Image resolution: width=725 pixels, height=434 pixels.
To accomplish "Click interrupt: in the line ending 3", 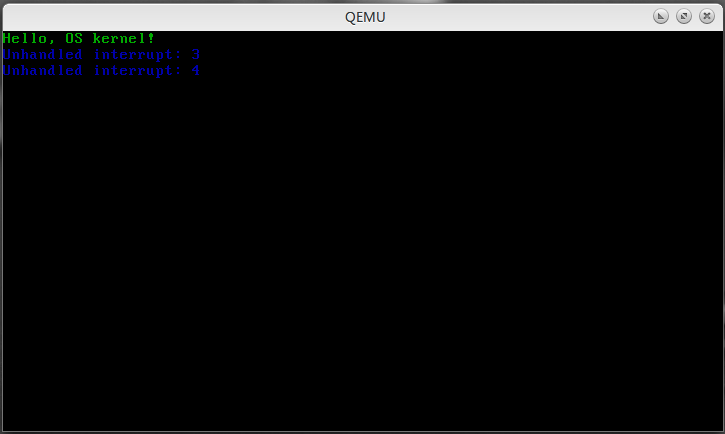I will pyautogui.click(x=138, y=55).
